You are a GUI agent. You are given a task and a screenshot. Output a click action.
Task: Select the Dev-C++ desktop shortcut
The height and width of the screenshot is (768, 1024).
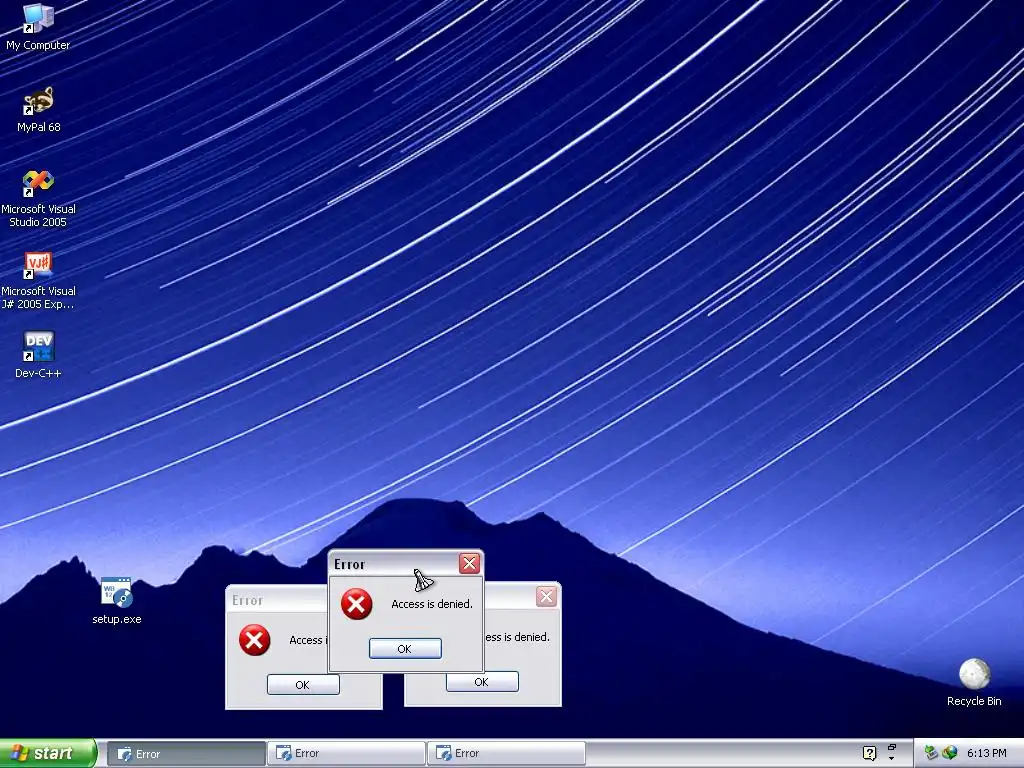tap(38, 355)
